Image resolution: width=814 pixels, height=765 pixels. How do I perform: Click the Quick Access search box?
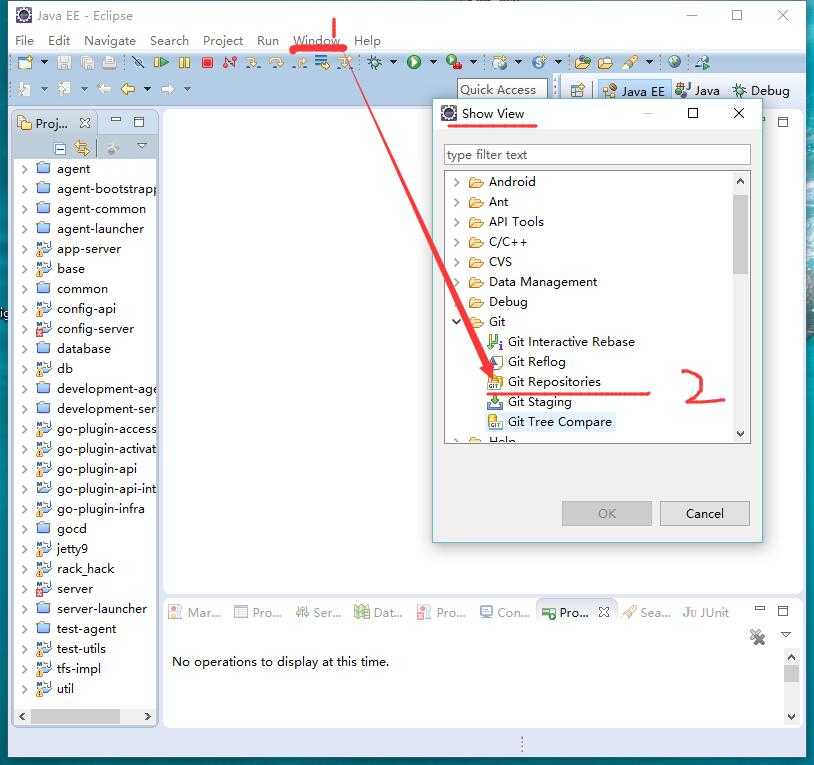pos(502,90)
